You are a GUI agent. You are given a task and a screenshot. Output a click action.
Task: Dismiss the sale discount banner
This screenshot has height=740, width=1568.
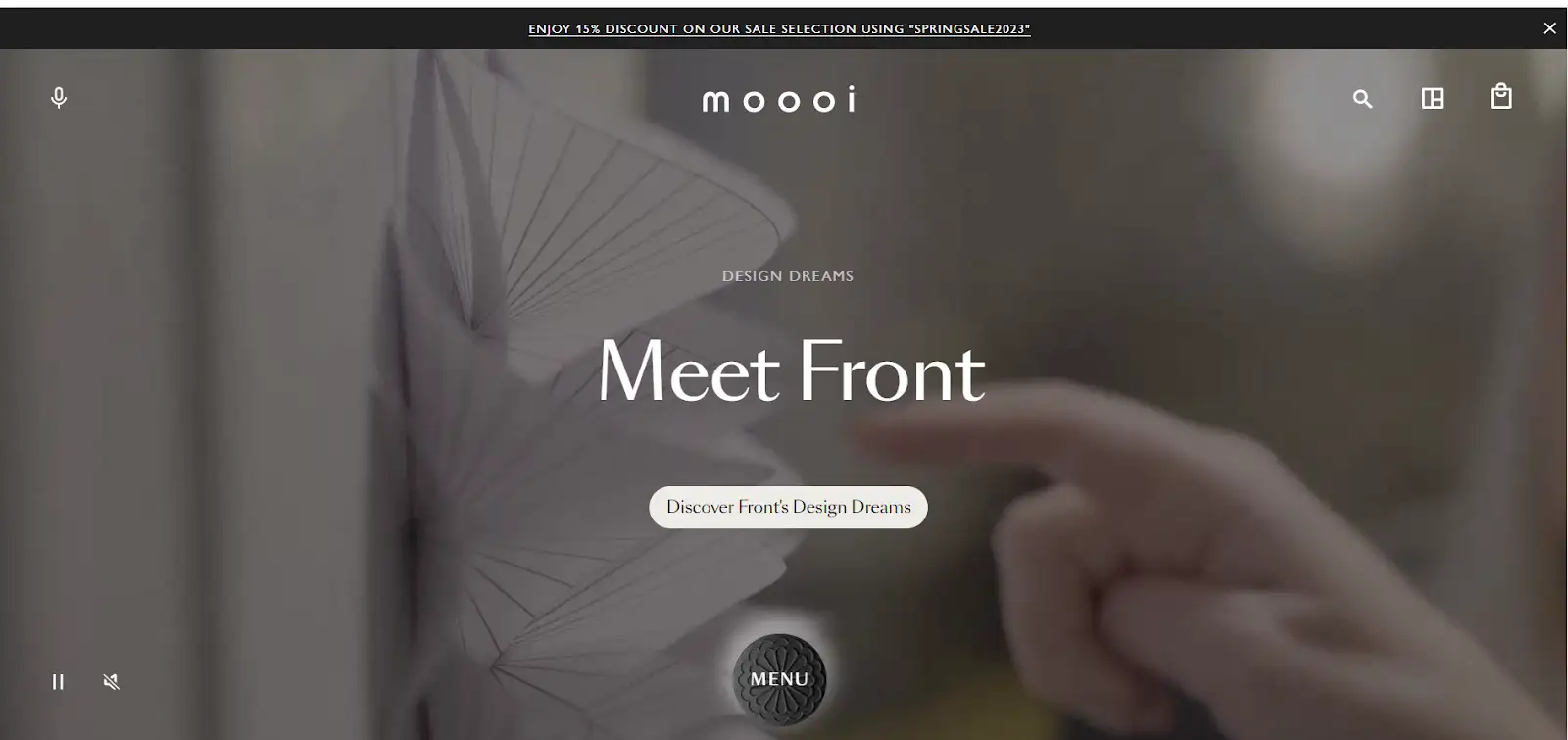[1549, 28]
